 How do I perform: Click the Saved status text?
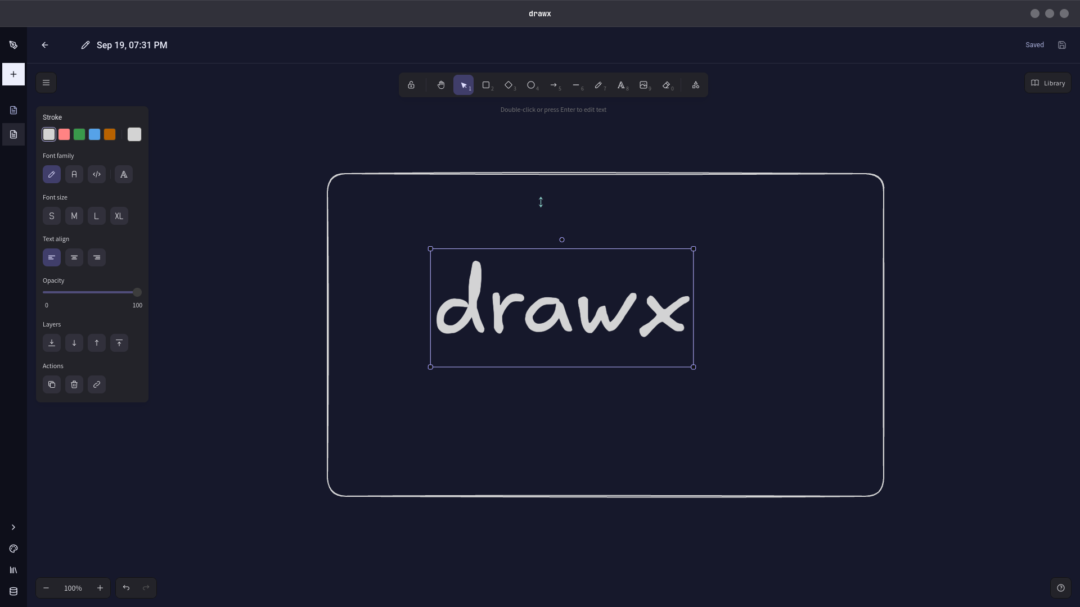tap(1035, 45)
